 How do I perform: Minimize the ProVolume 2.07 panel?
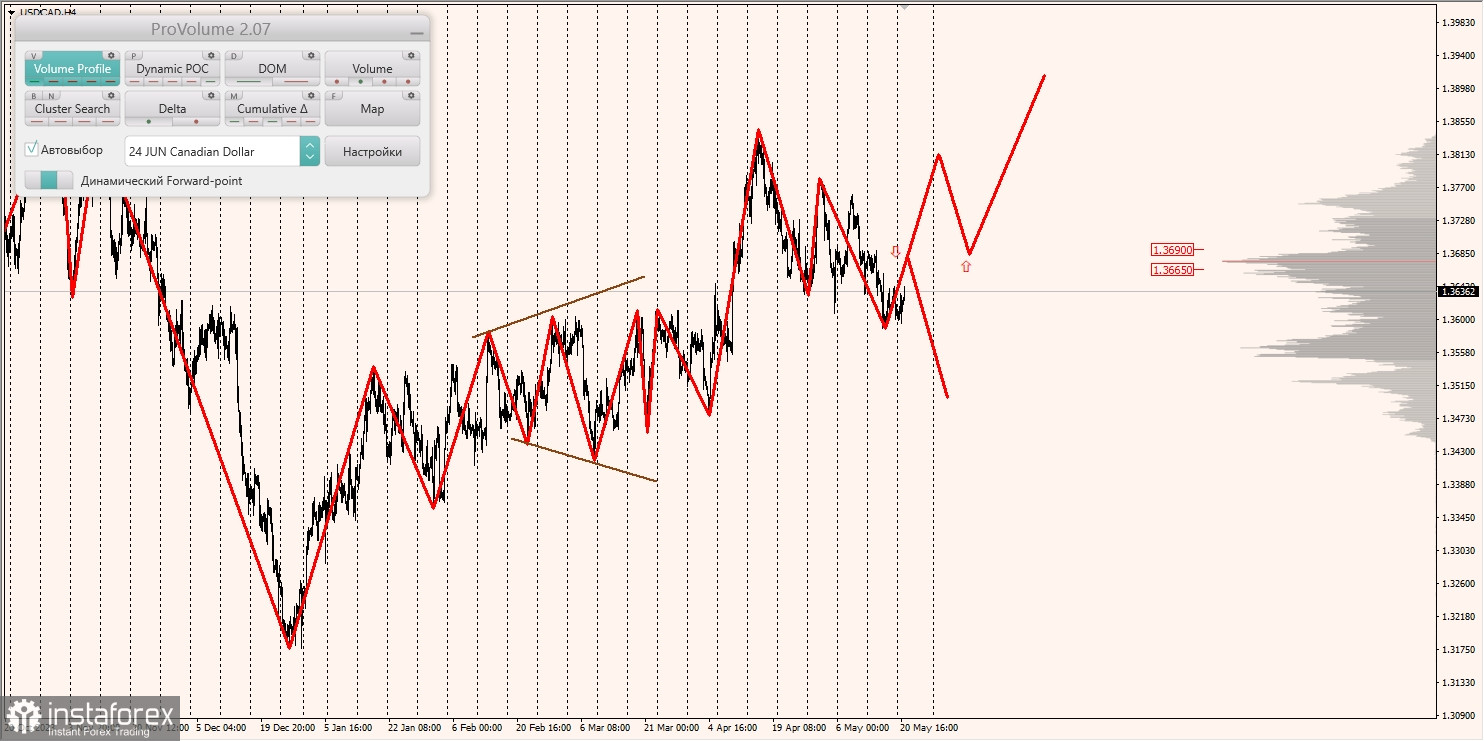pyautogui.click(x=417, y=33)
